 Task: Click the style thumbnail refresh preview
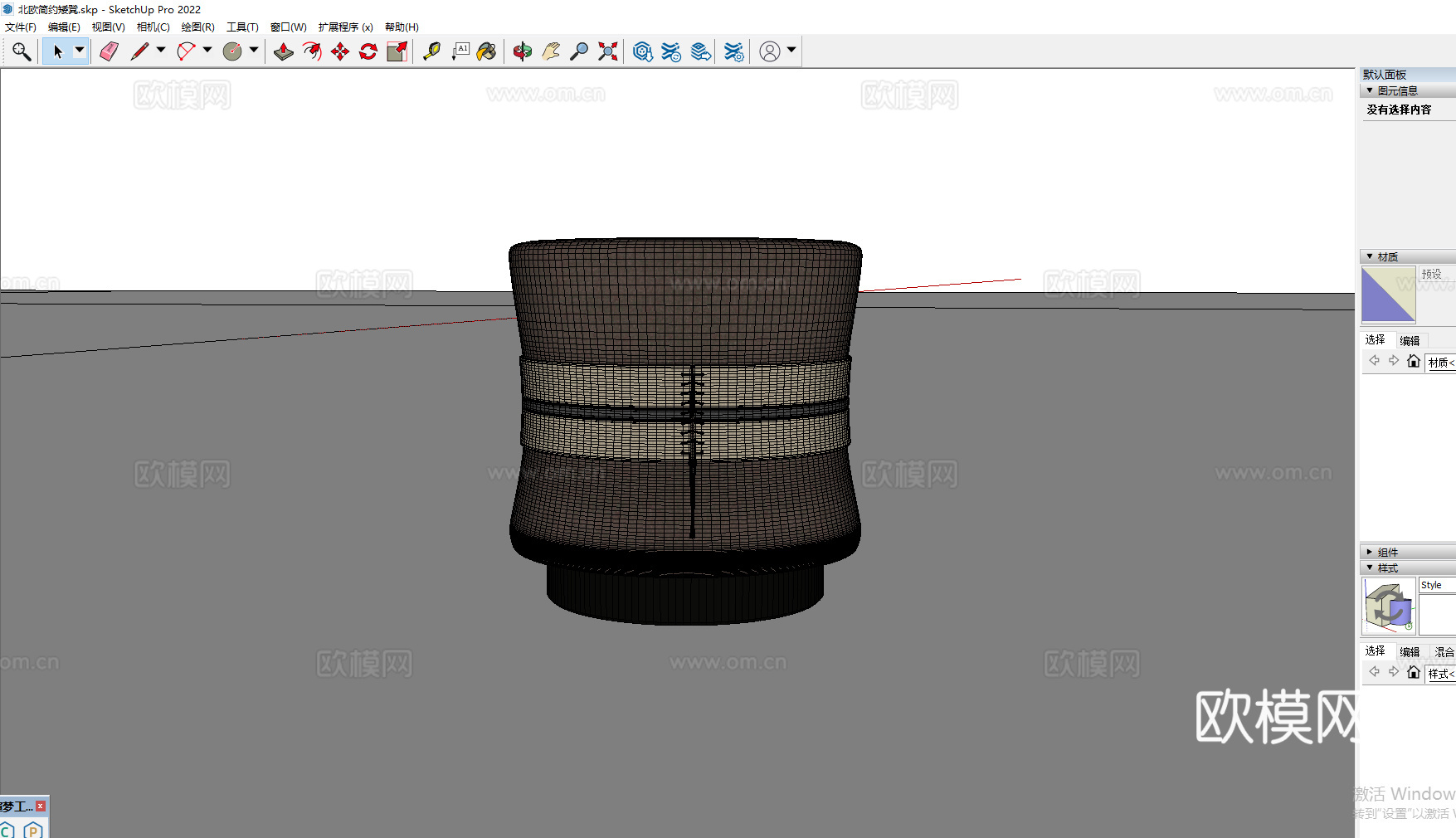click(x=1389, y=606)
